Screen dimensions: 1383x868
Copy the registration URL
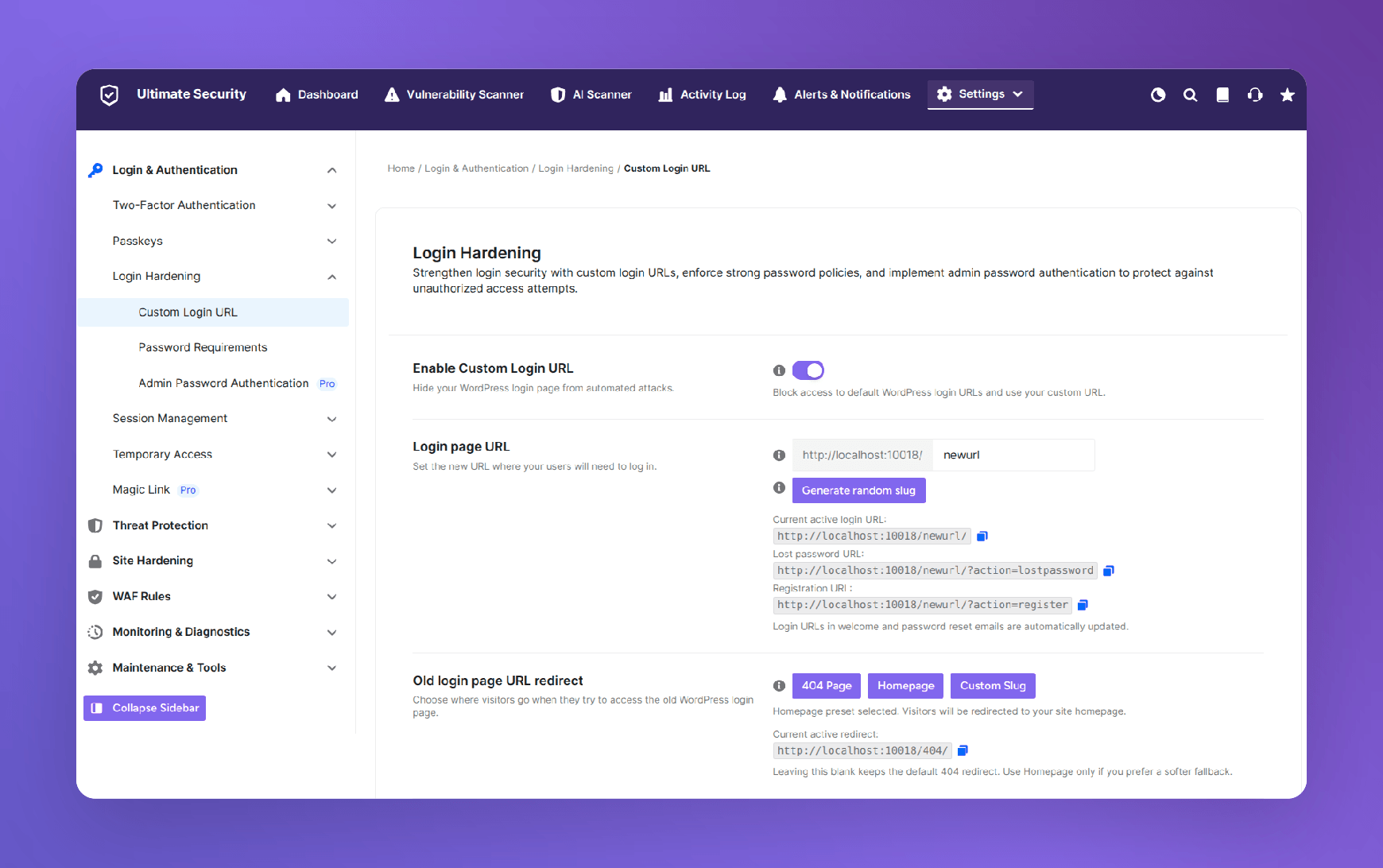[1083, 605]
